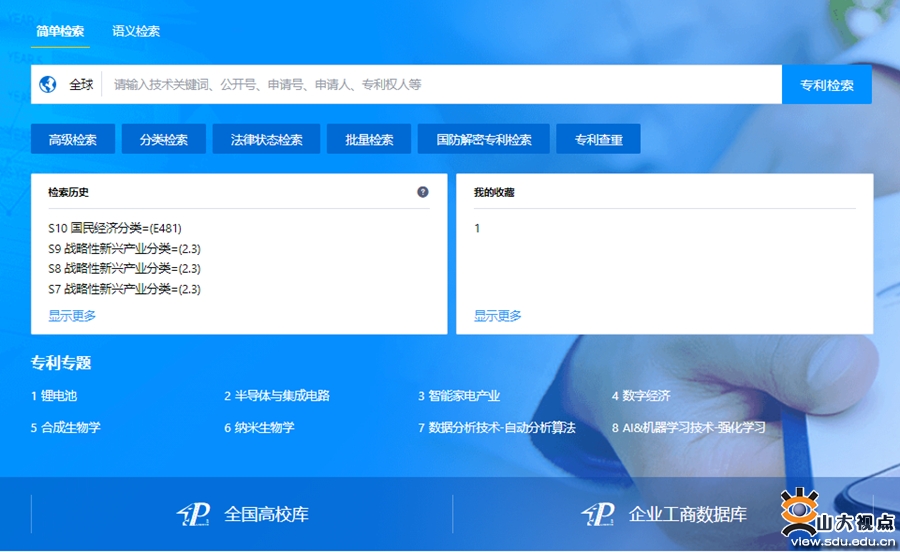900x552 pixels.
Task: Click the globe icon in search bar
Action: 48,85
